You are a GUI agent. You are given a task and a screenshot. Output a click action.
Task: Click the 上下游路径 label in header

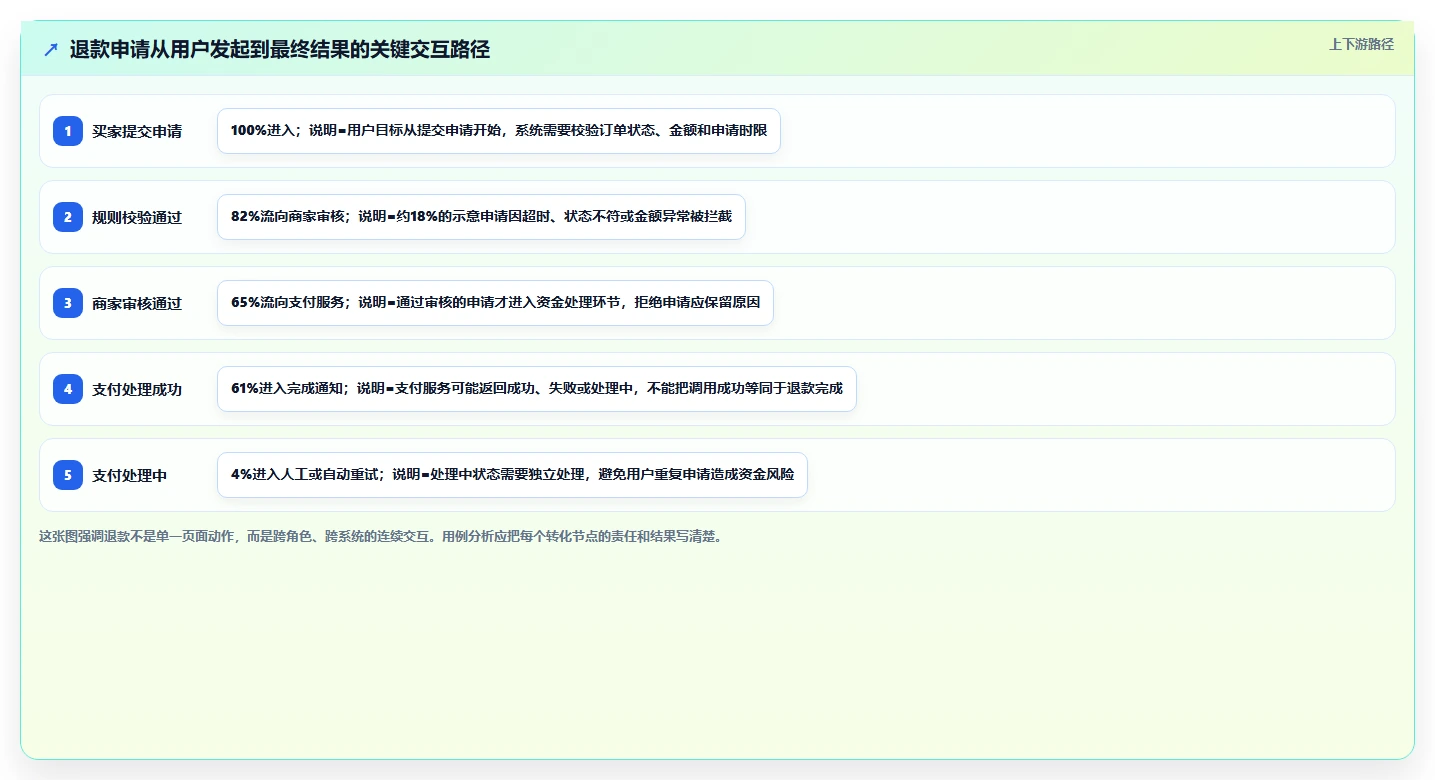(x=1361, y=44)
